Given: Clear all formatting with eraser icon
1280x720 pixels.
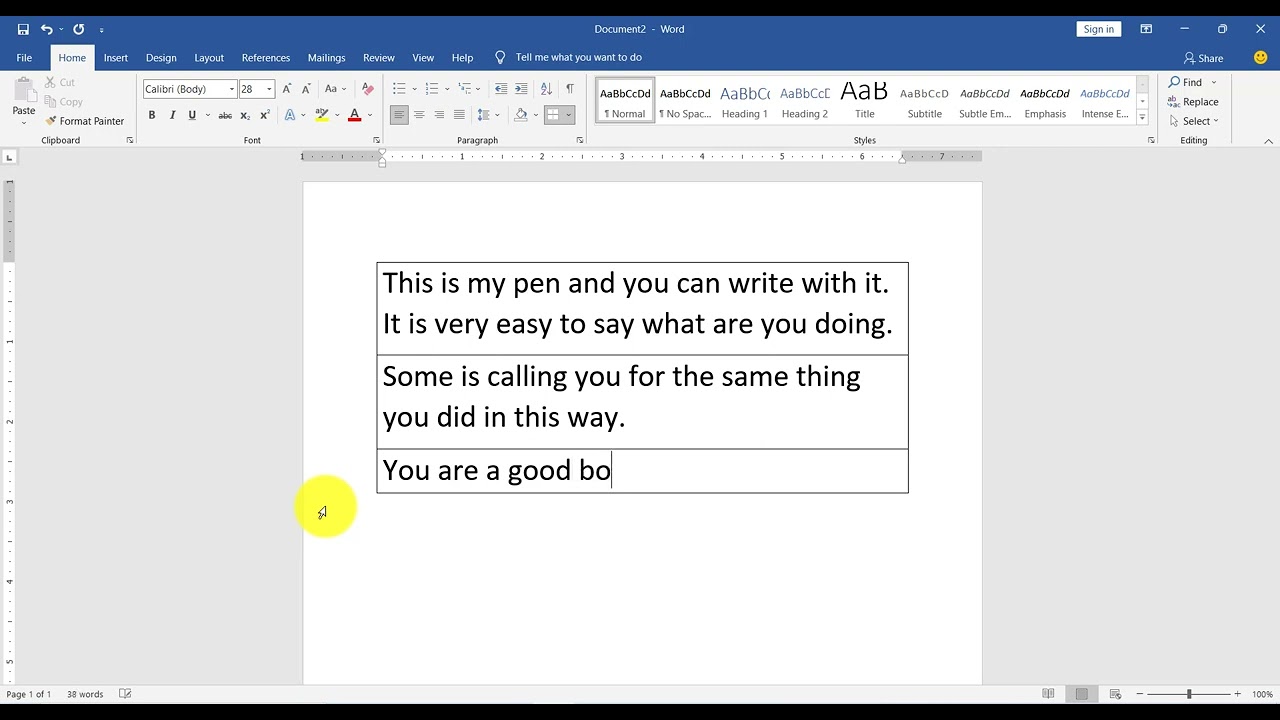Looking at the screenshot, I should click(367, 89).
